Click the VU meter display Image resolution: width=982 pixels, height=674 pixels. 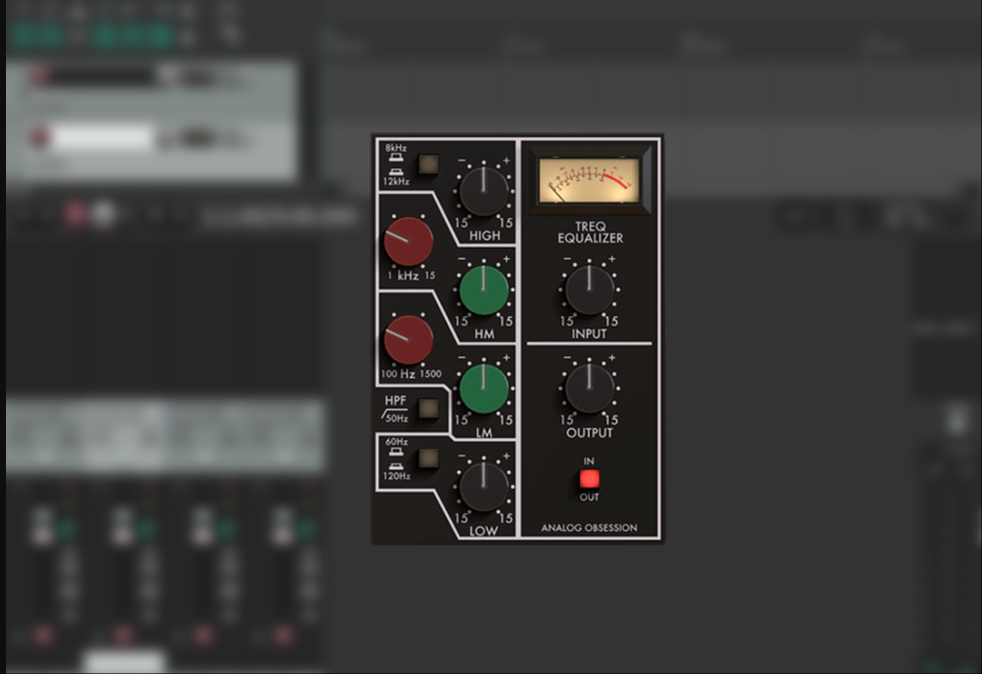pyautogui.click(x=589, y=180)
